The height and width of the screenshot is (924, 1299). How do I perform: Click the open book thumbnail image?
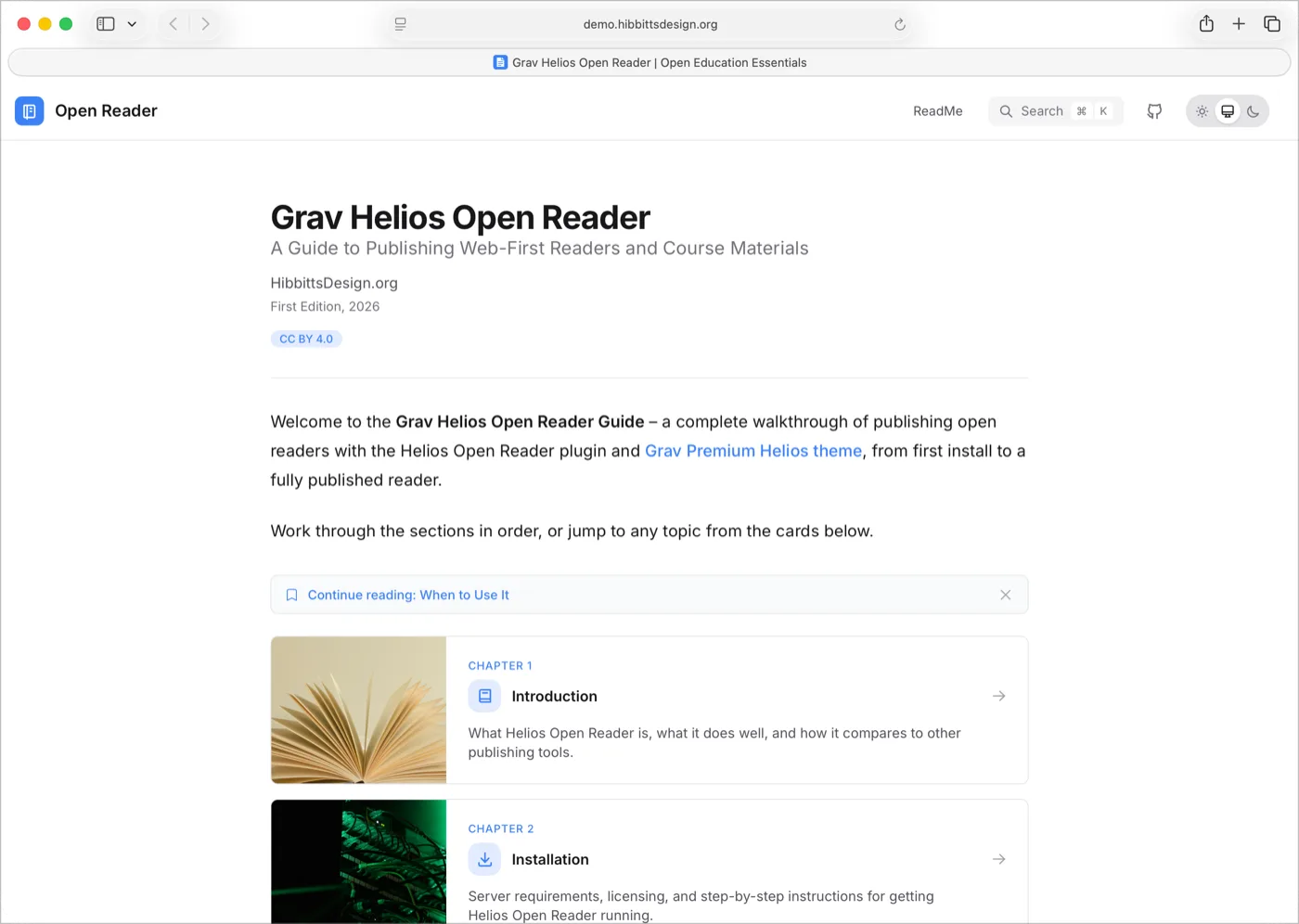(359, 710)
